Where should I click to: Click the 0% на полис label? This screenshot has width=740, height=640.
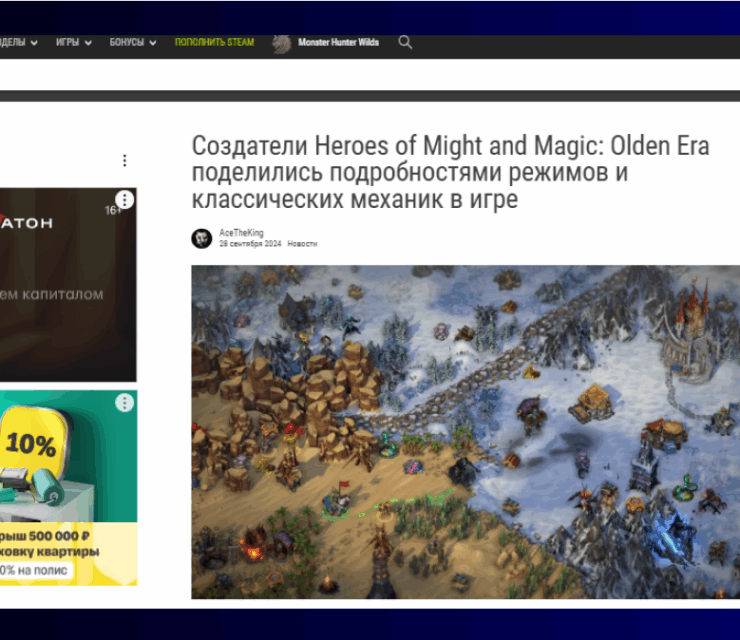tap(33, 570)
